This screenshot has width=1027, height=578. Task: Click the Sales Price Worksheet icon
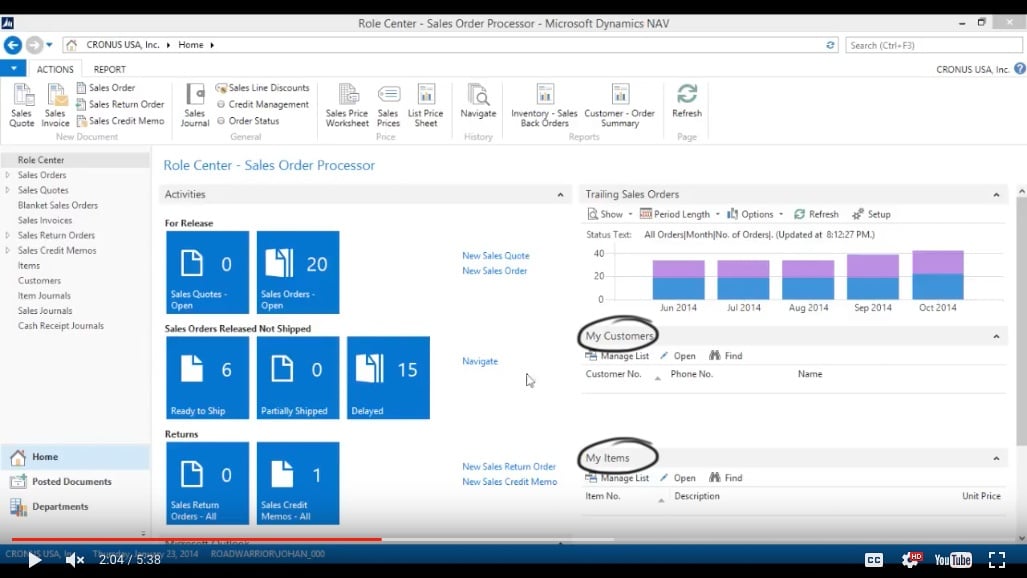coord(347,100)
